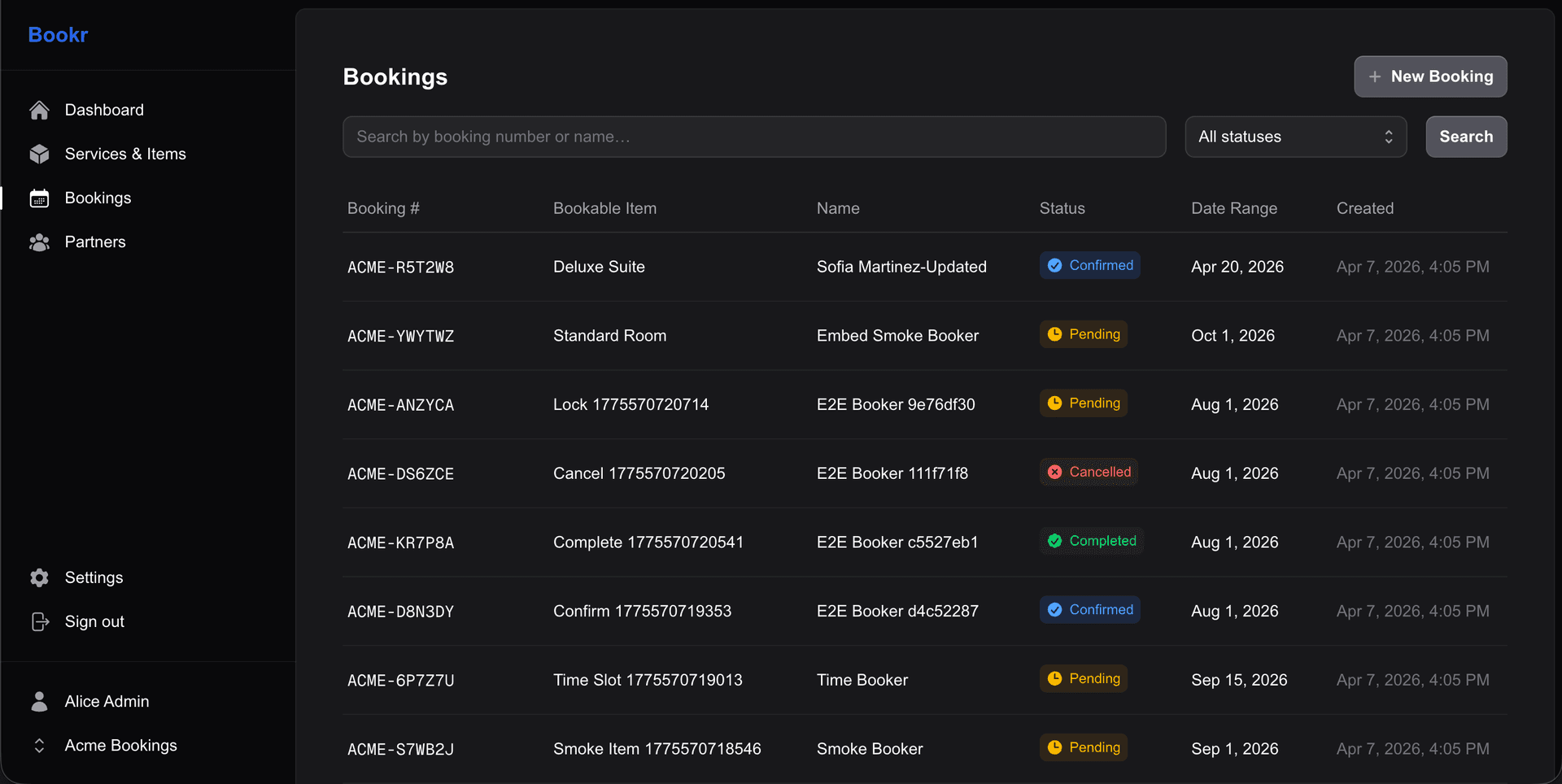Viewport: 1562px width, 784px height.
Task: Select the Services & Items cube icon
Action: (39, 154)
